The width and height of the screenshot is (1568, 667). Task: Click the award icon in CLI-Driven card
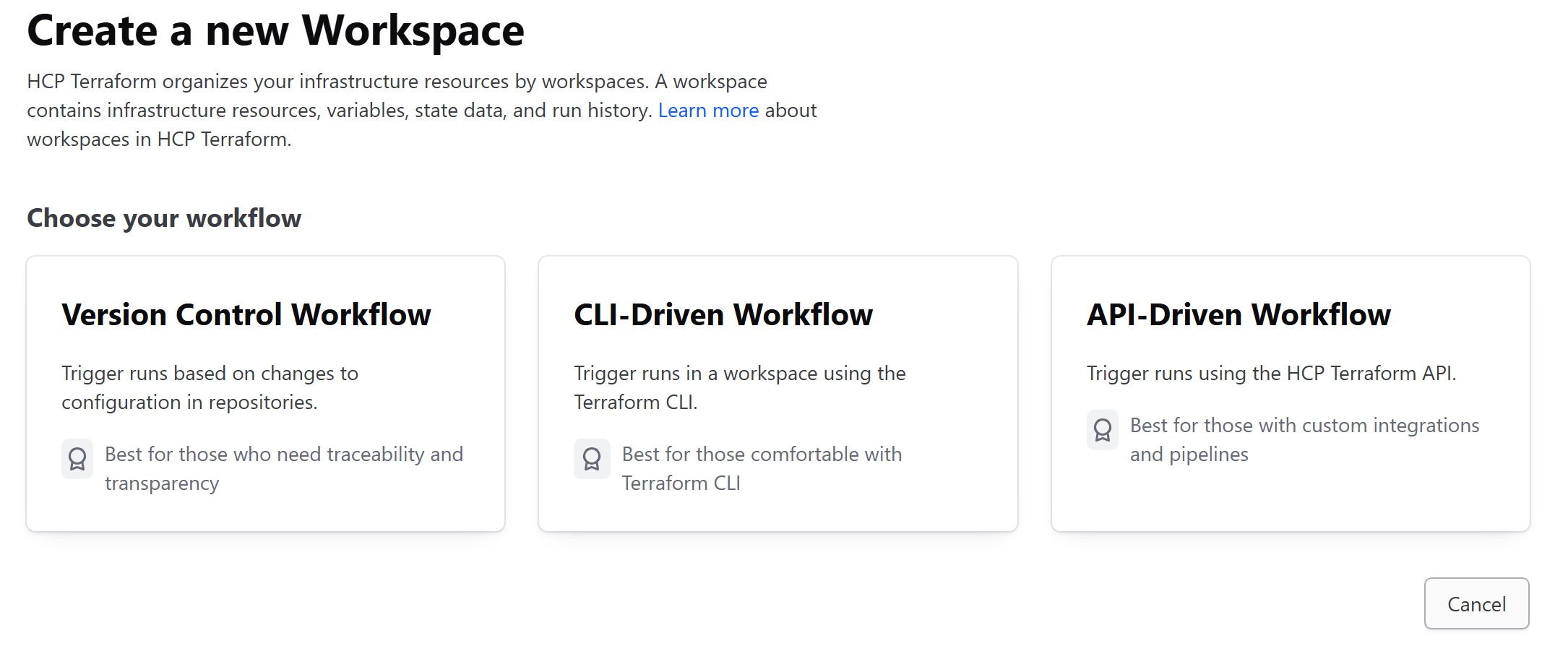point(592,459)
